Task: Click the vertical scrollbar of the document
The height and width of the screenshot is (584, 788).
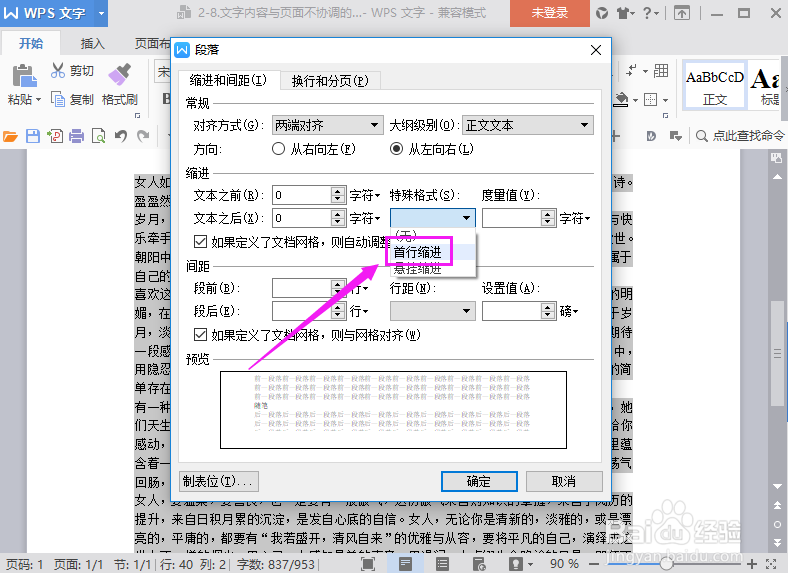Action: tap(777, 354)
